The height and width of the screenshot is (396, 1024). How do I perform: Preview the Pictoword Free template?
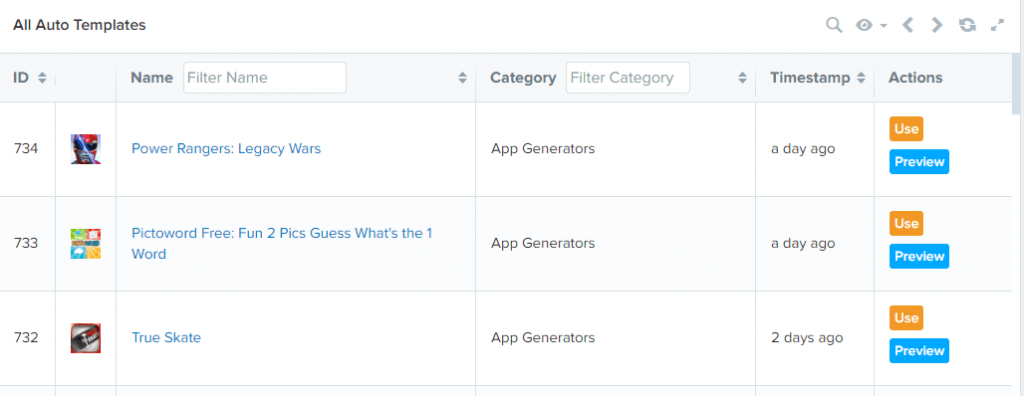point(919,256)
